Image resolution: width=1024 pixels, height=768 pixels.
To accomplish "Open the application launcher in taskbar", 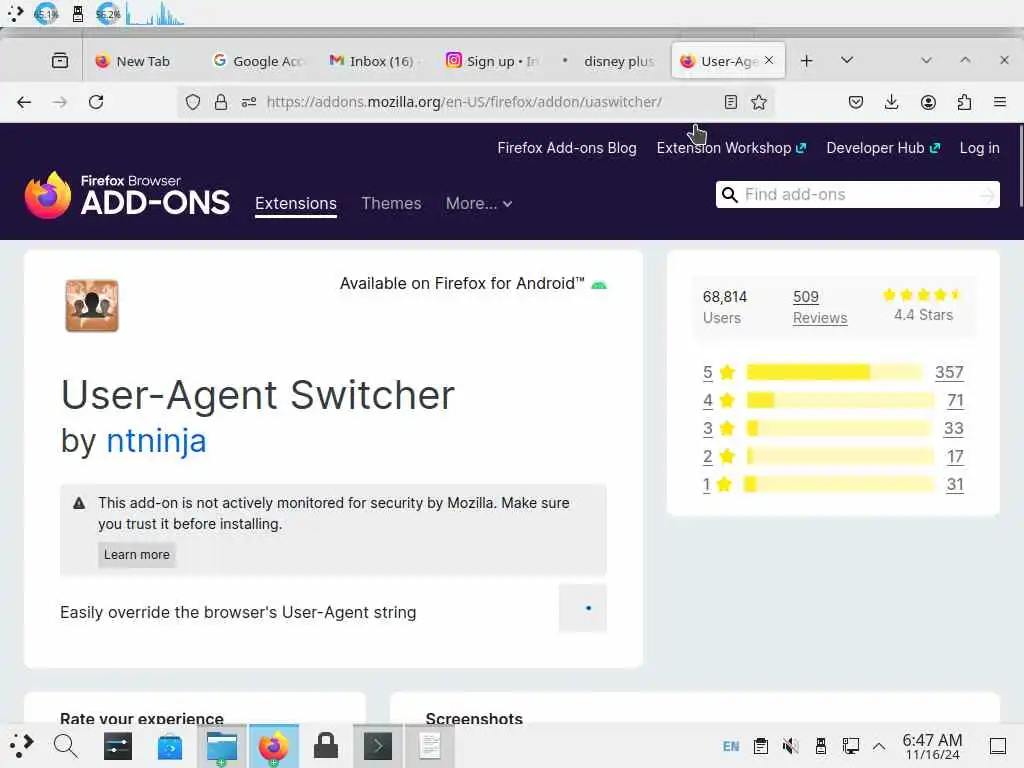I will (21, 746).
